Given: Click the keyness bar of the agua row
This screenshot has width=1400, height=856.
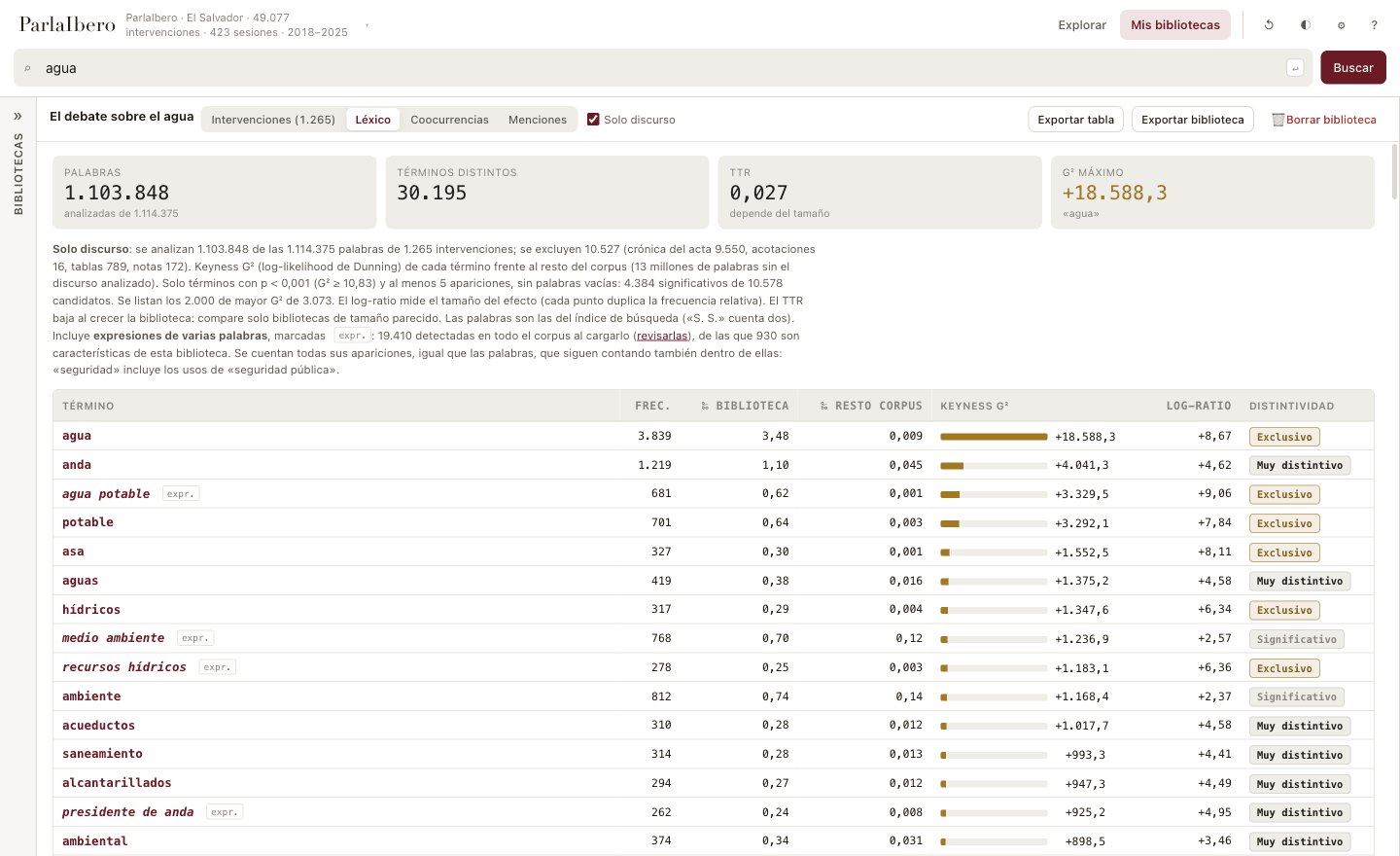Looking at the screenshot, I should coord(994,437).
